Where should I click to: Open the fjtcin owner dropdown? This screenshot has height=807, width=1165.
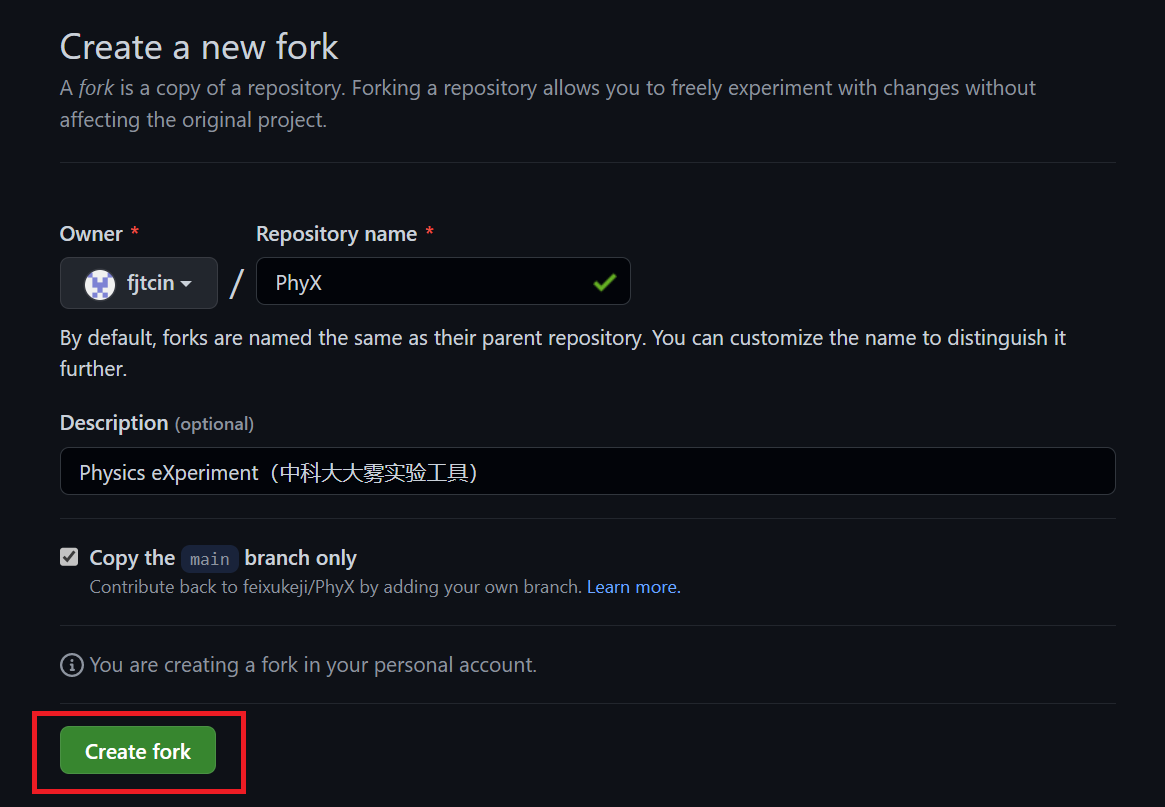pos(138,283)
